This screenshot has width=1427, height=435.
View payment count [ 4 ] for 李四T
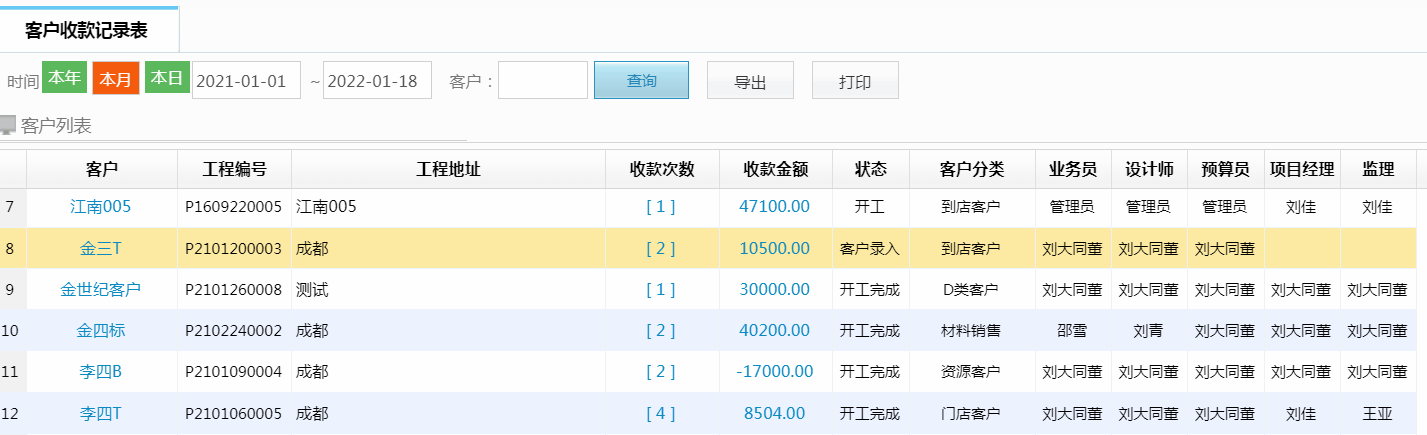660,413
